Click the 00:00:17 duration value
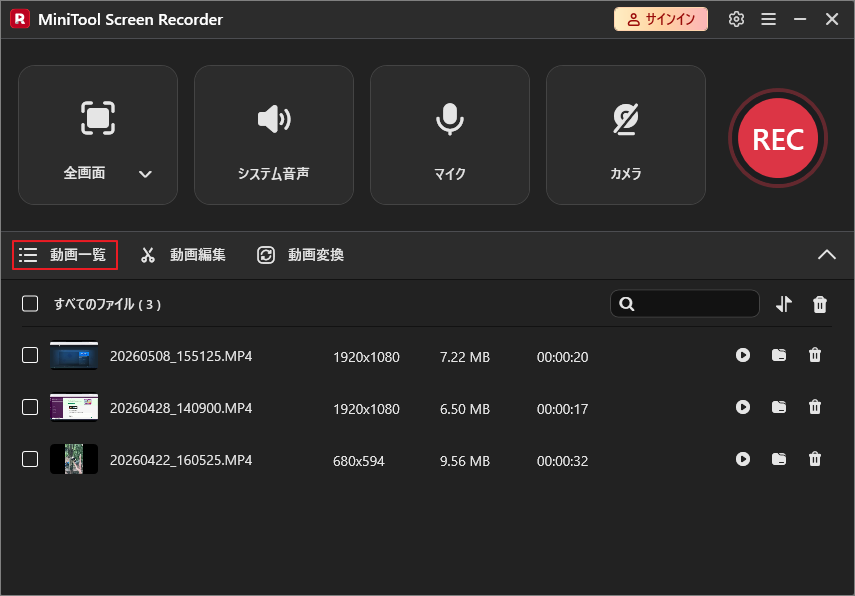Screen dimensions: 855x596 (562, 409)
